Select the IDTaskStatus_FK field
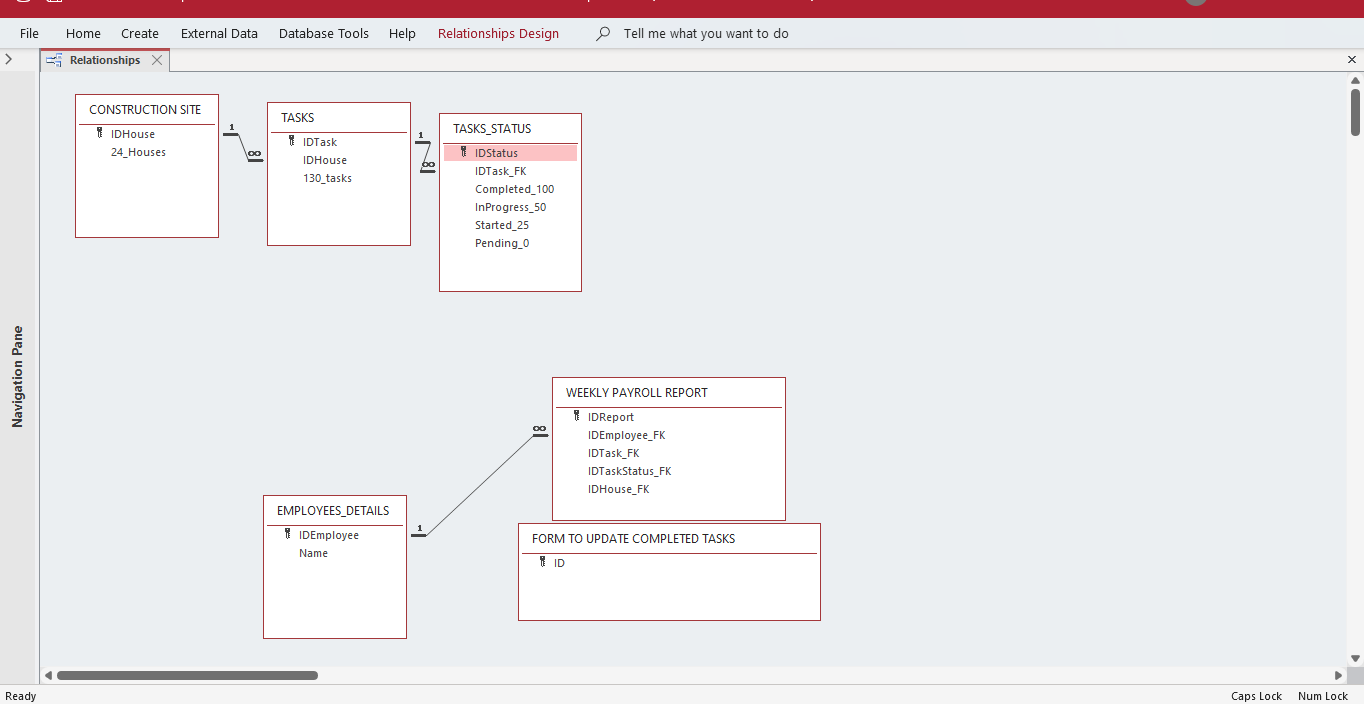Screen dimensions: 1364x704 click(630, 471)
